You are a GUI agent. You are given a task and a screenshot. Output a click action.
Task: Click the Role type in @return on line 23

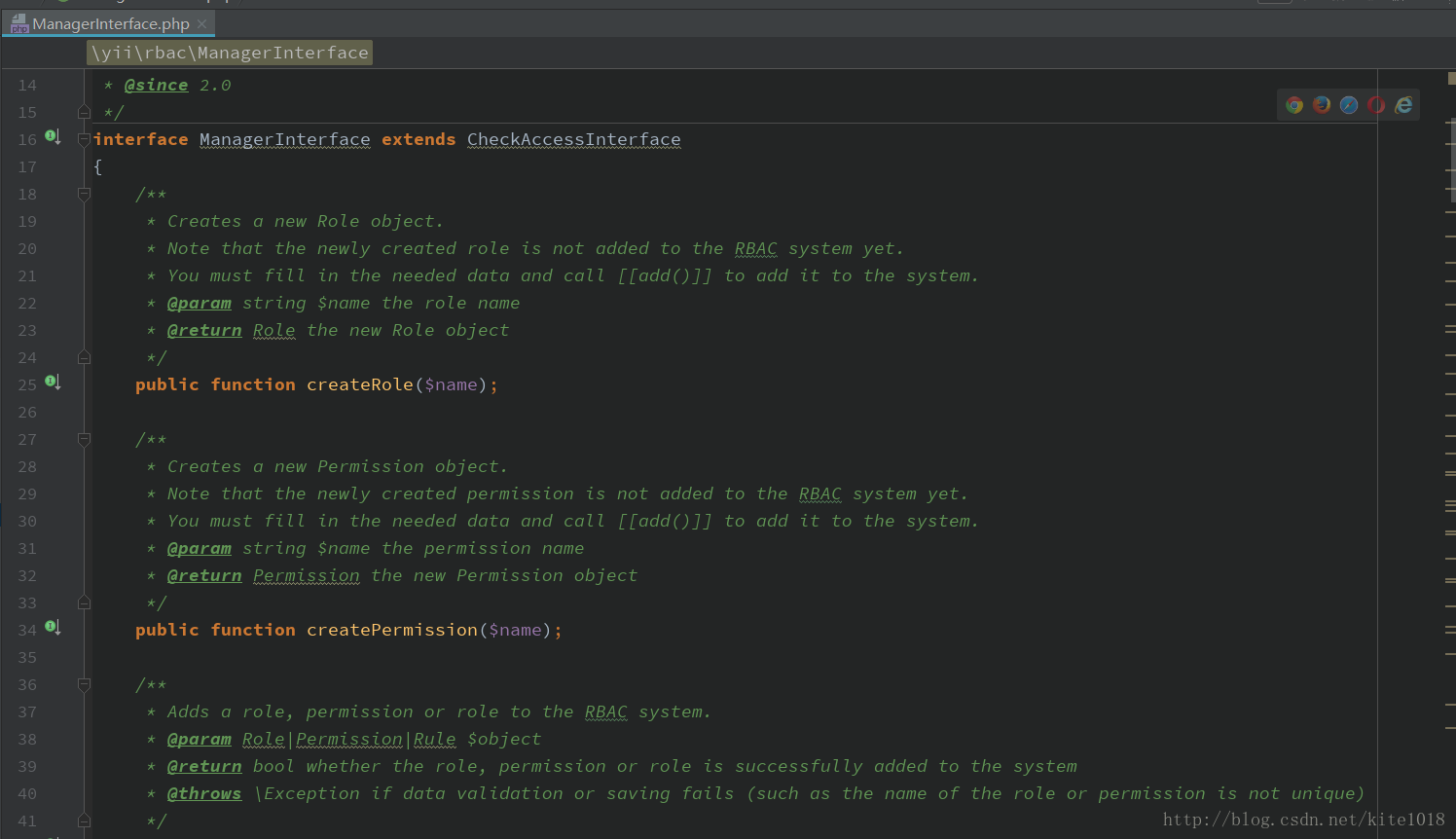pos(273,331)
